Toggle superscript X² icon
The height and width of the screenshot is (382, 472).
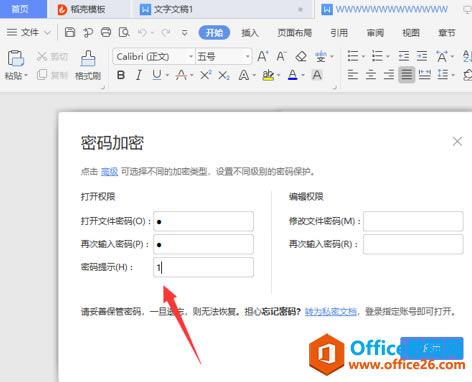tap(206, 75)
